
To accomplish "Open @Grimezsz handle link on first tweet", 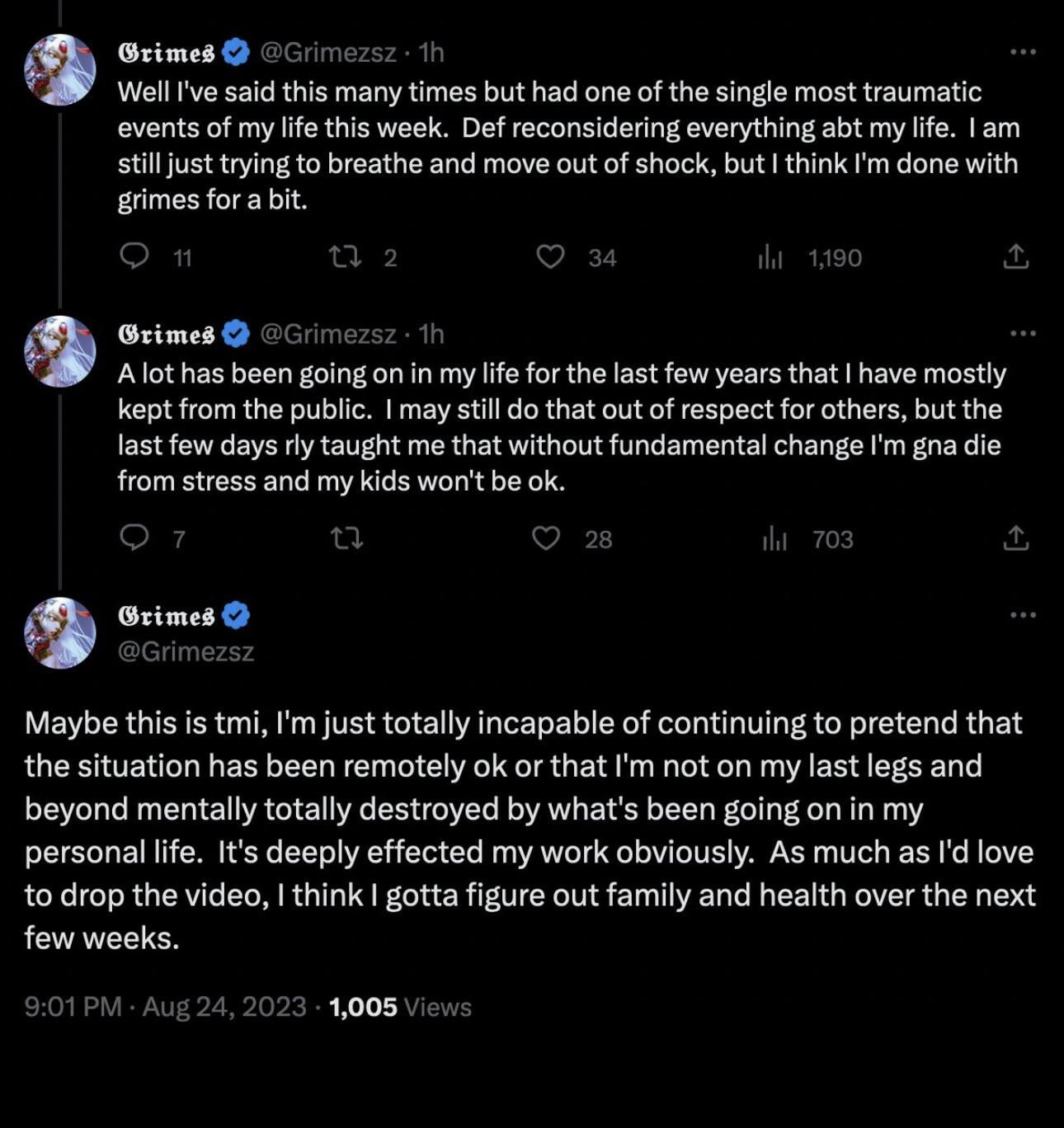I will 328,53.
